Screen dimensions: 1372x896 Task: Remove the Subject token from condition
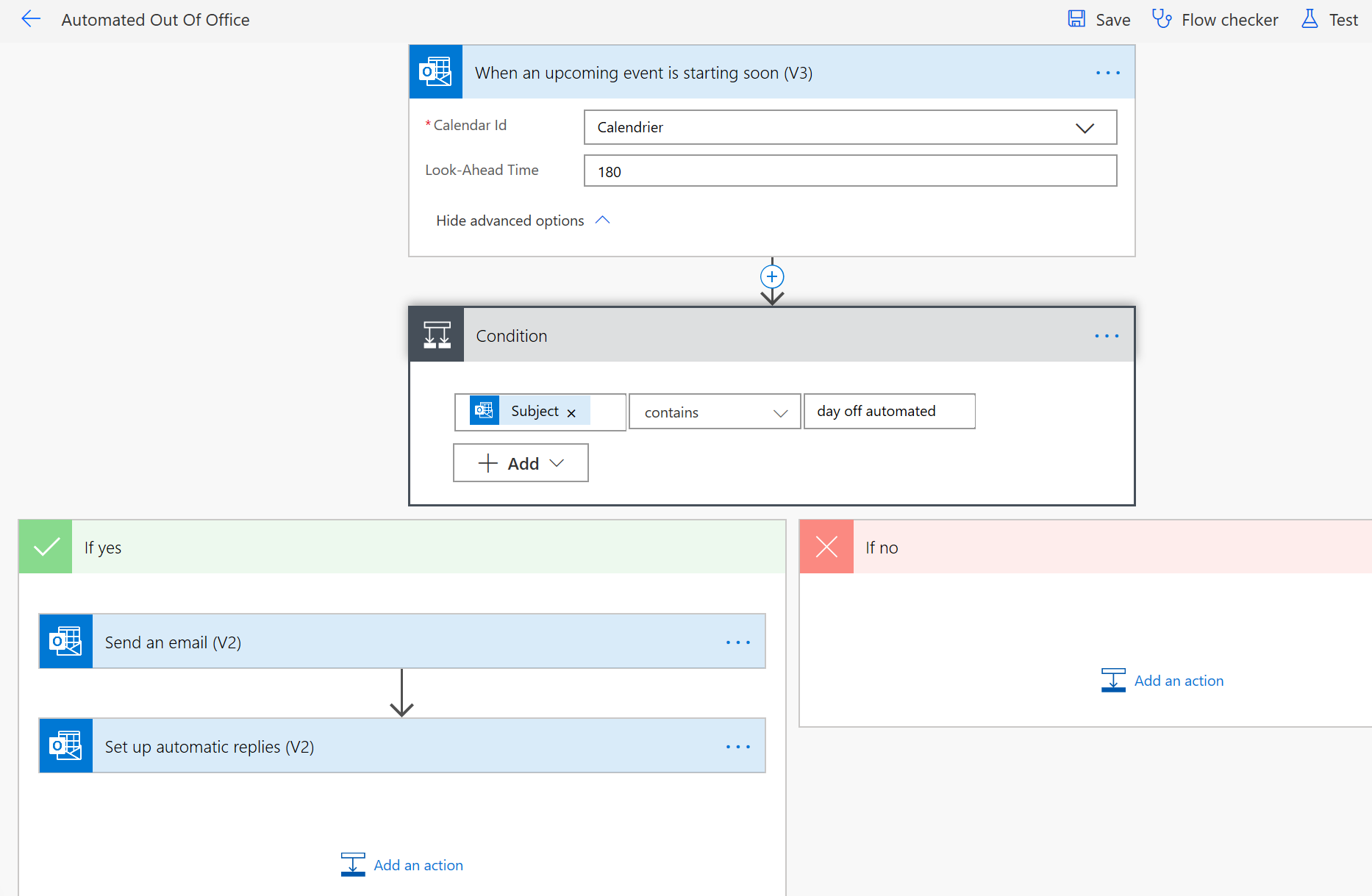tap(571, 413)
